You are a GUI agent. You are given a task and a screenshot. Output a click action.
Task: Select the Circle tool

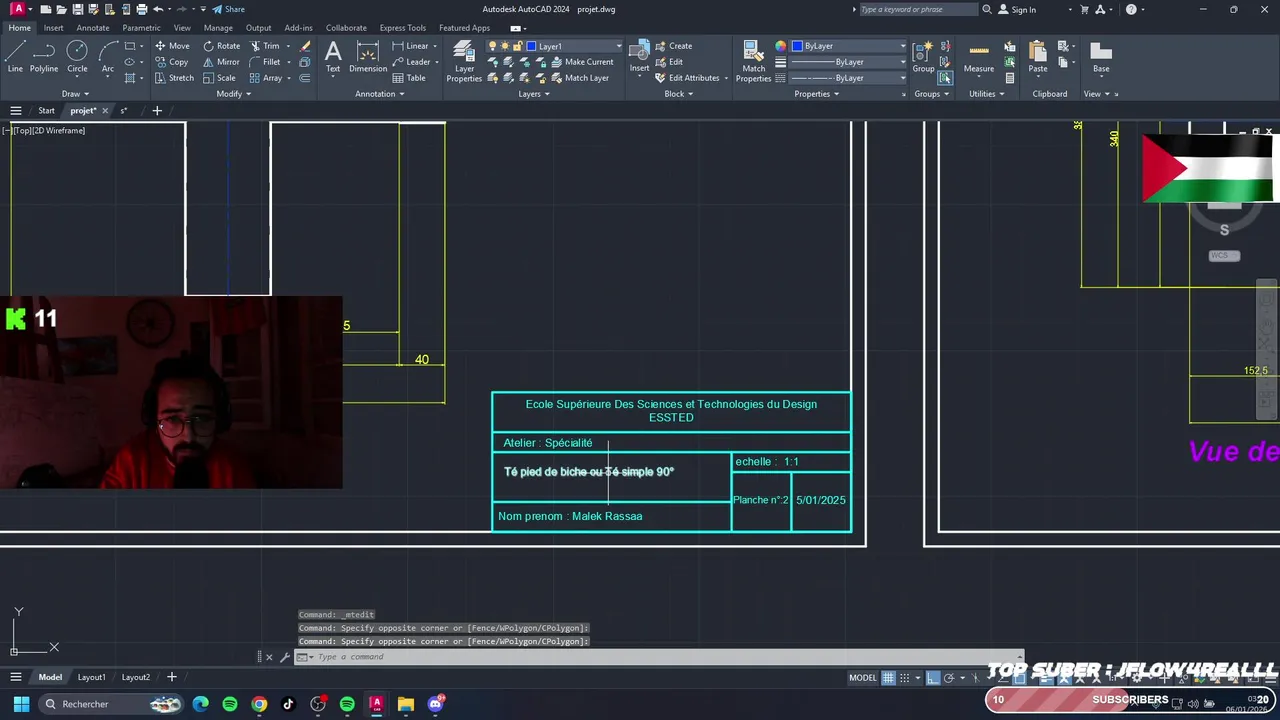[x=77, y=57]
